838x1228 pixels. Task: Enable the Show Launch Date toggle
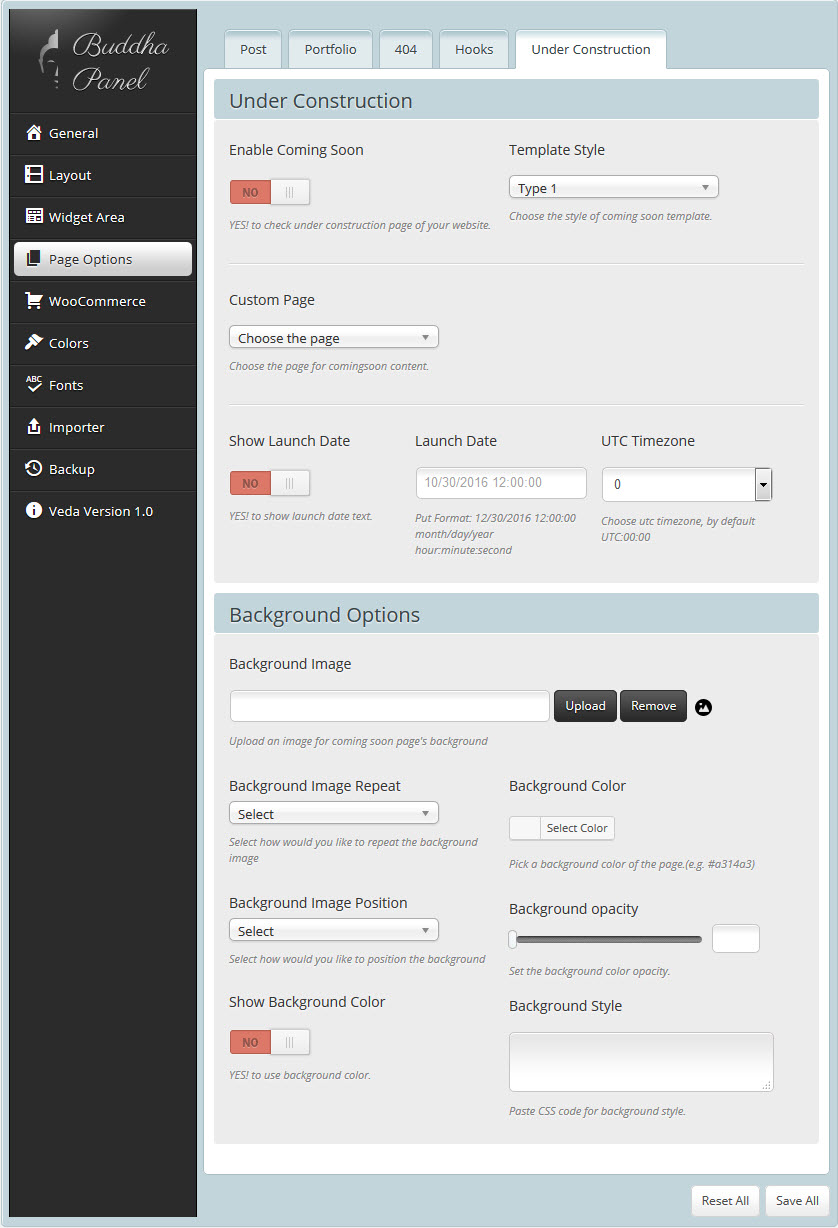point(270,483)
